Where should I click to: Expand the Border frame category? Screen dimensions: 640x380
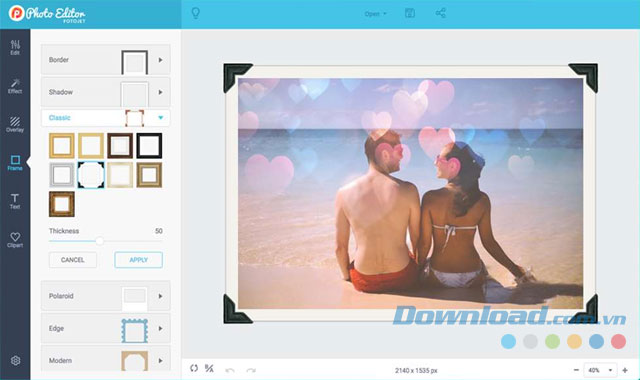pyautogui.click(x=106, y=60)
